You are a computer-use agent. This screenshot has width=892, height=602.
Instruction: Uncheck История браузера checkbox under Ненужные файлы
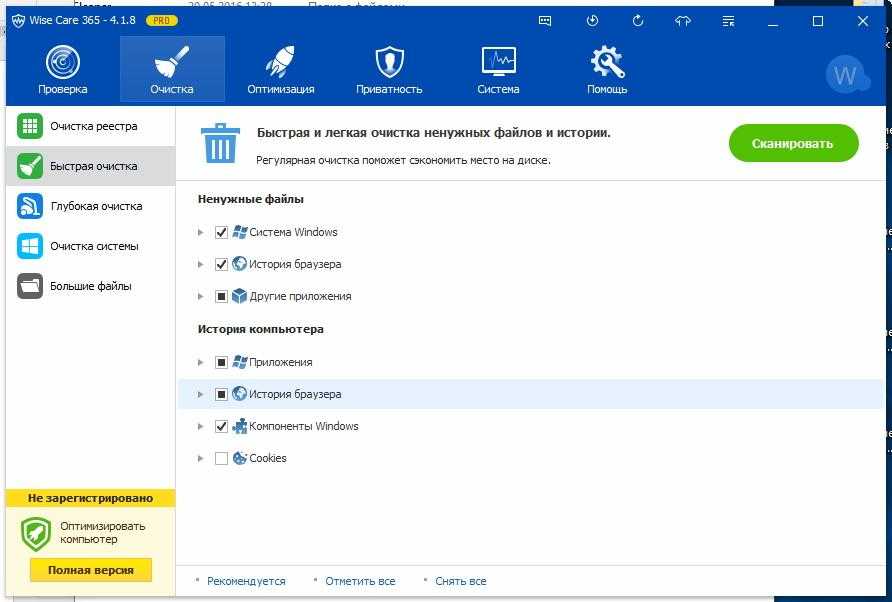tap(221, 264)
